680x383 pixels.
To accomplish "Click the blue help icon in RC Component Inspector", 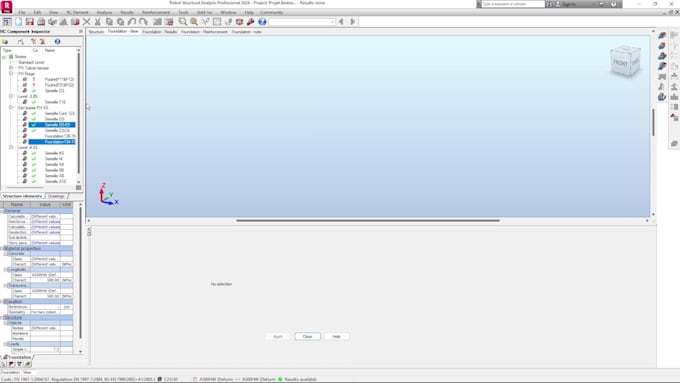I will click(x=57, y=42).
